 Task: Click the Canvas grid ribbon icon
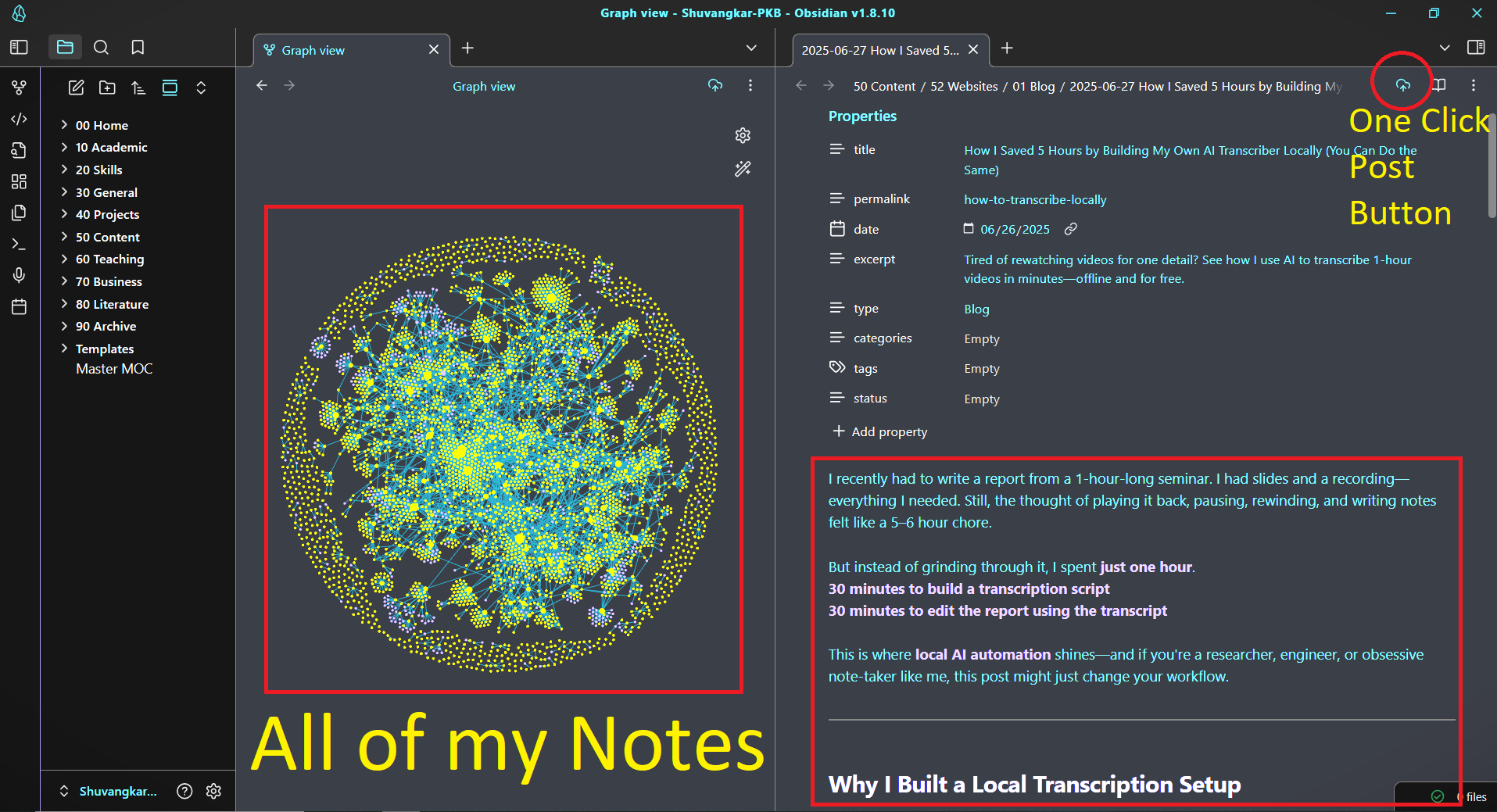click(x=20, y=181)
